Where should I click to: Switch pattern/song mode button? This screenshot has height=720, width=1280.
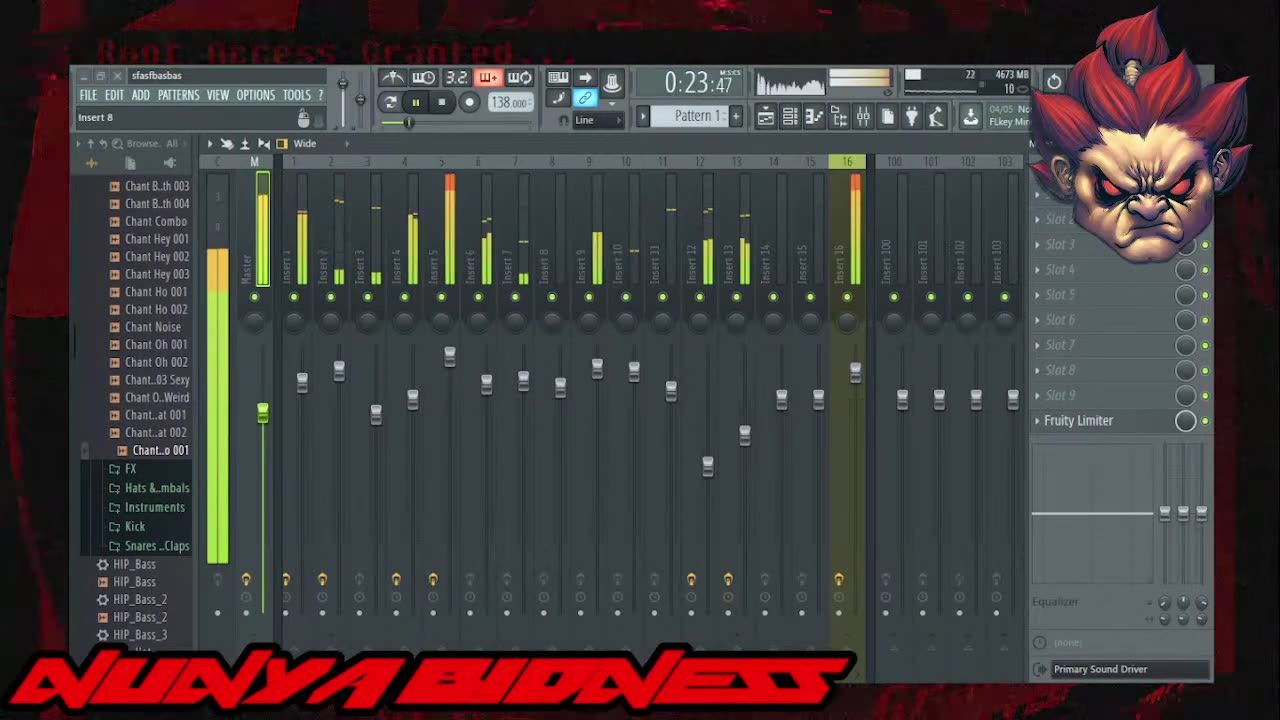click(x=391, y=102)
